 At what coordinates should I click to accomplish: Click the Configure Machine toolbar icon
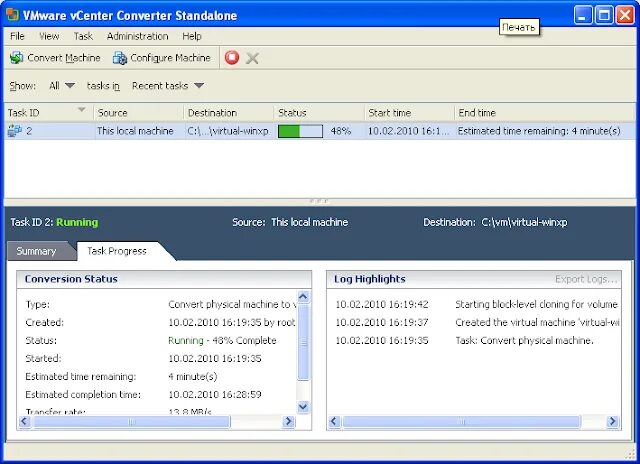click(x=120, y=58)
